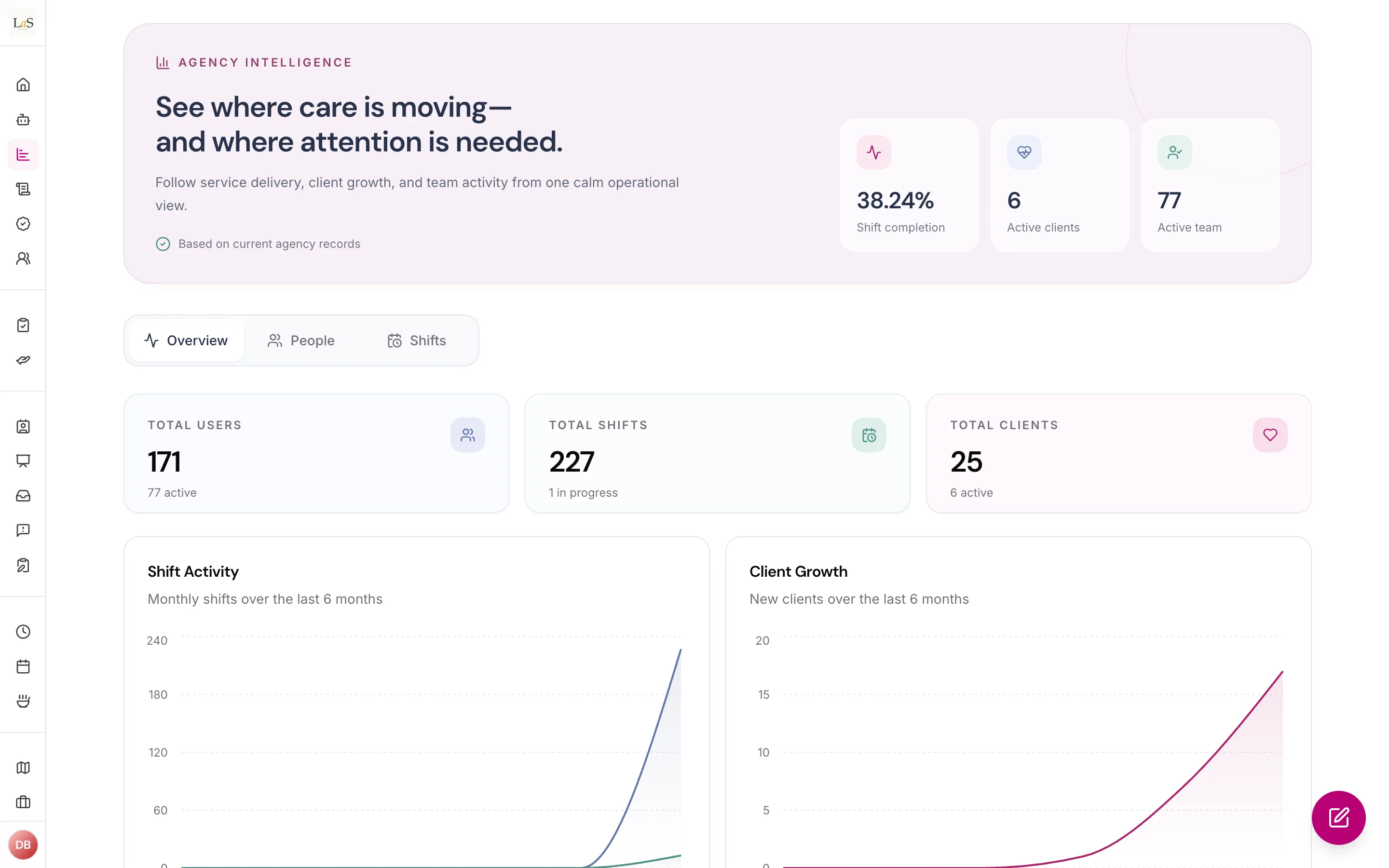Click the Agency Intelligence heading label
The image size is (1389, 868).
(265, 63)
